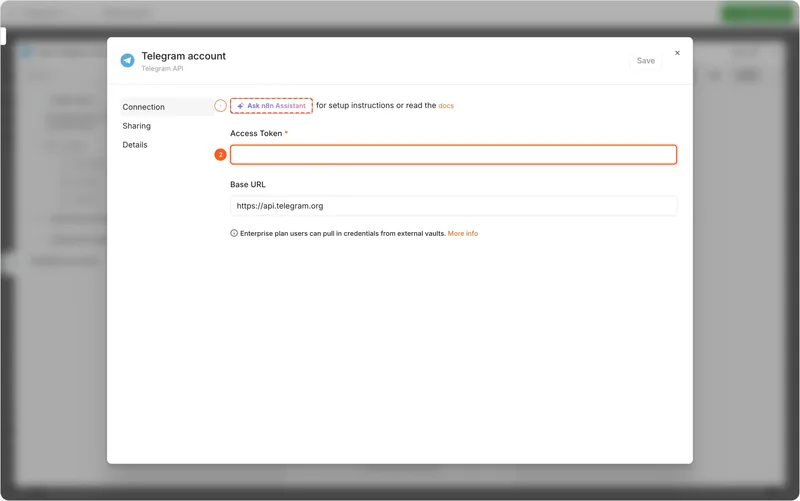
Task: Click the Telegram logo icon
Action: click(x=127, y=60)
